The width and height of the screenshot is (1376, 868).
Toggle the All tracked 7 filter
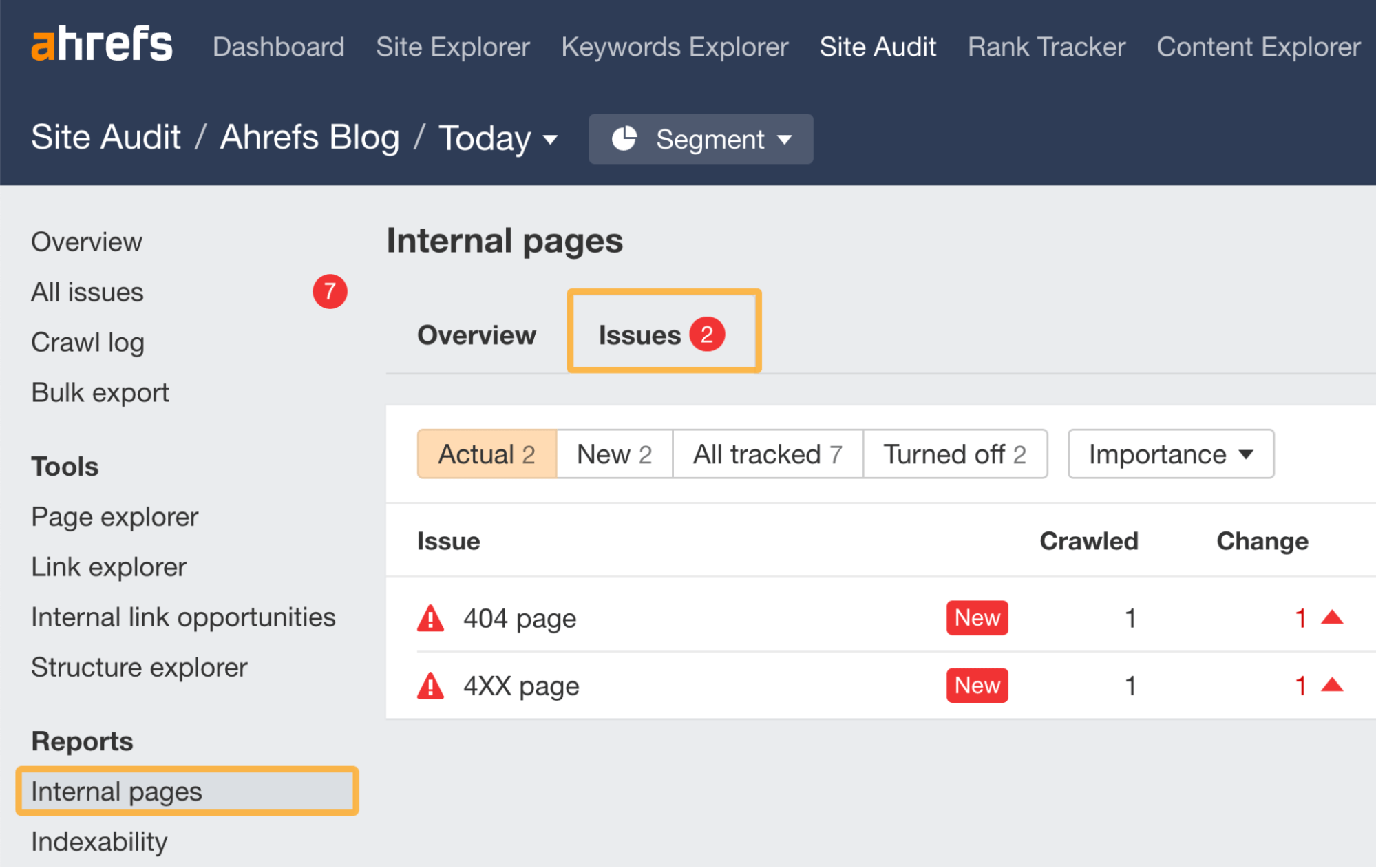point(768,454)
